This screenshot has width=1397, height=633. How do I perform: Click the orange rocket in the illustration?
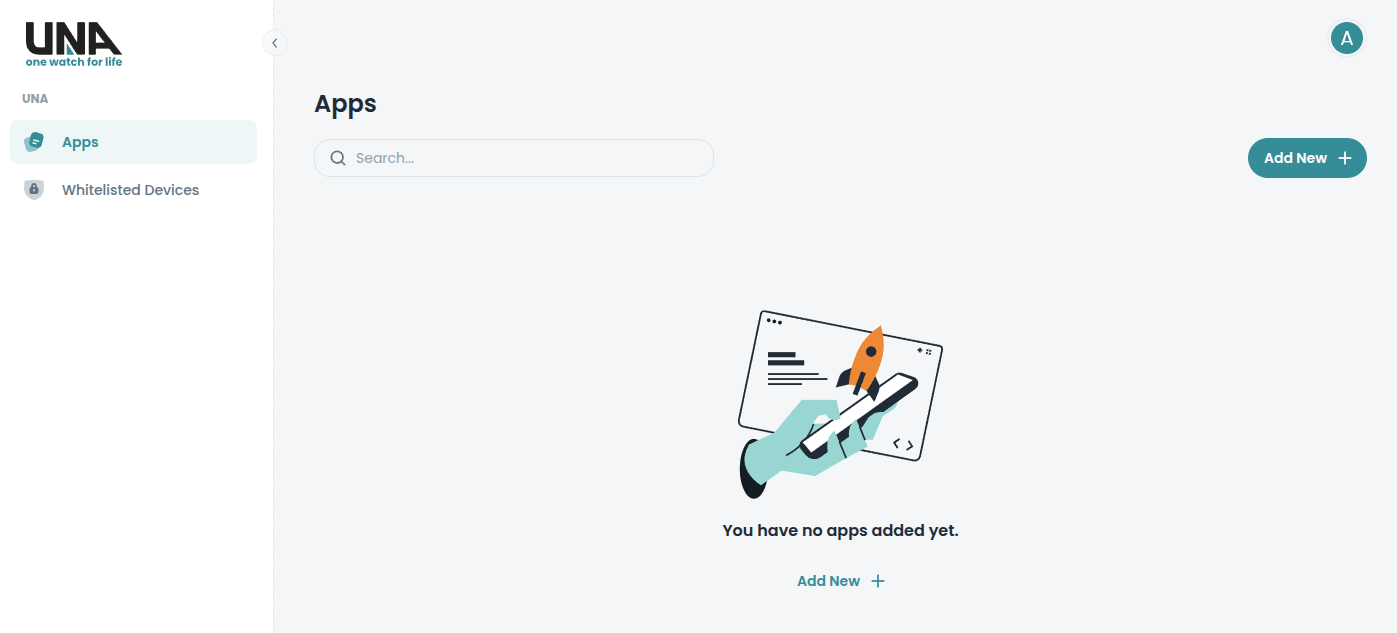[x=864, y=359]
